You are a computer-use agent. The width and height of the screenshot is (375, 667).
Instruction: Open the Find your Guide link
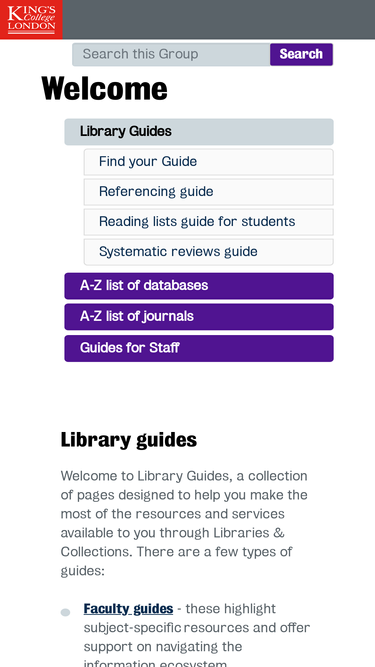click(208, 162)
